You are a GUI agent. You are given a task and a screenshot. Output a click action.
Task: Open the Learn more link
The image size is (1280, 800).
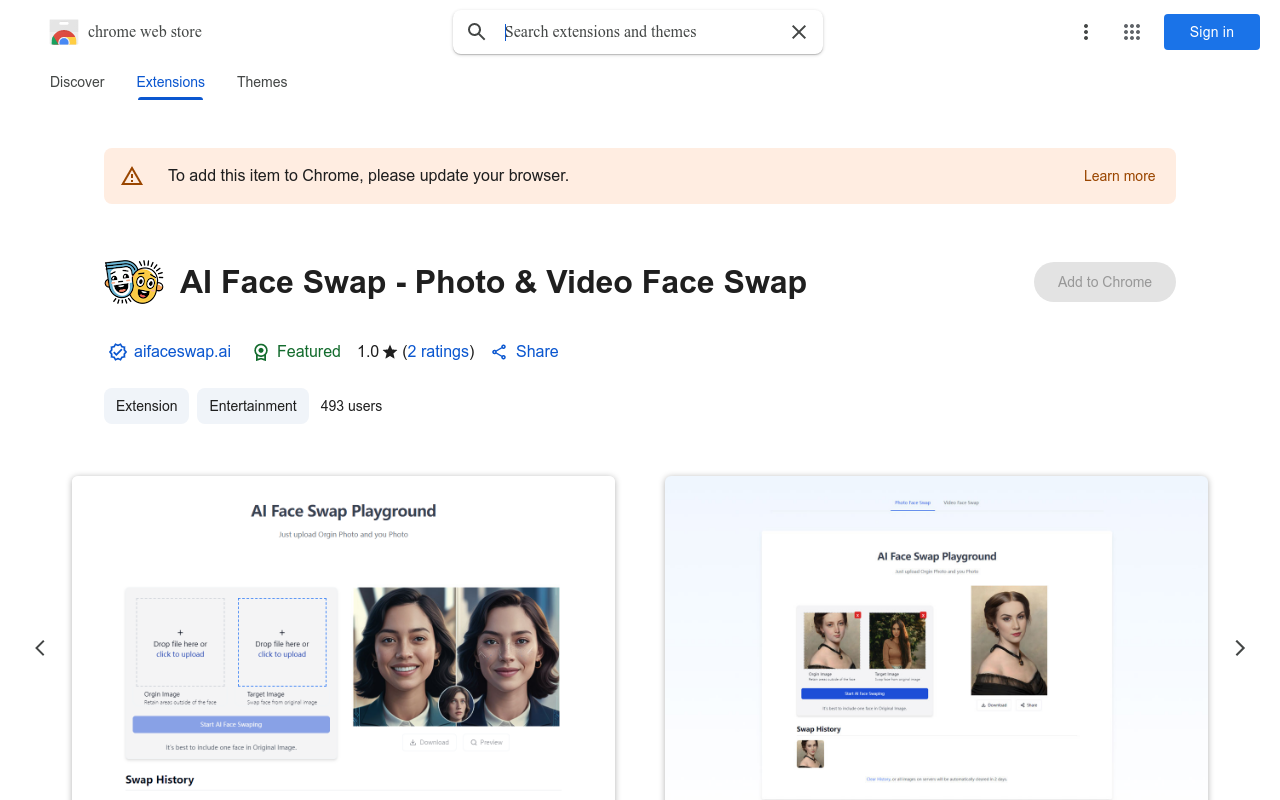pos(1119,176)
